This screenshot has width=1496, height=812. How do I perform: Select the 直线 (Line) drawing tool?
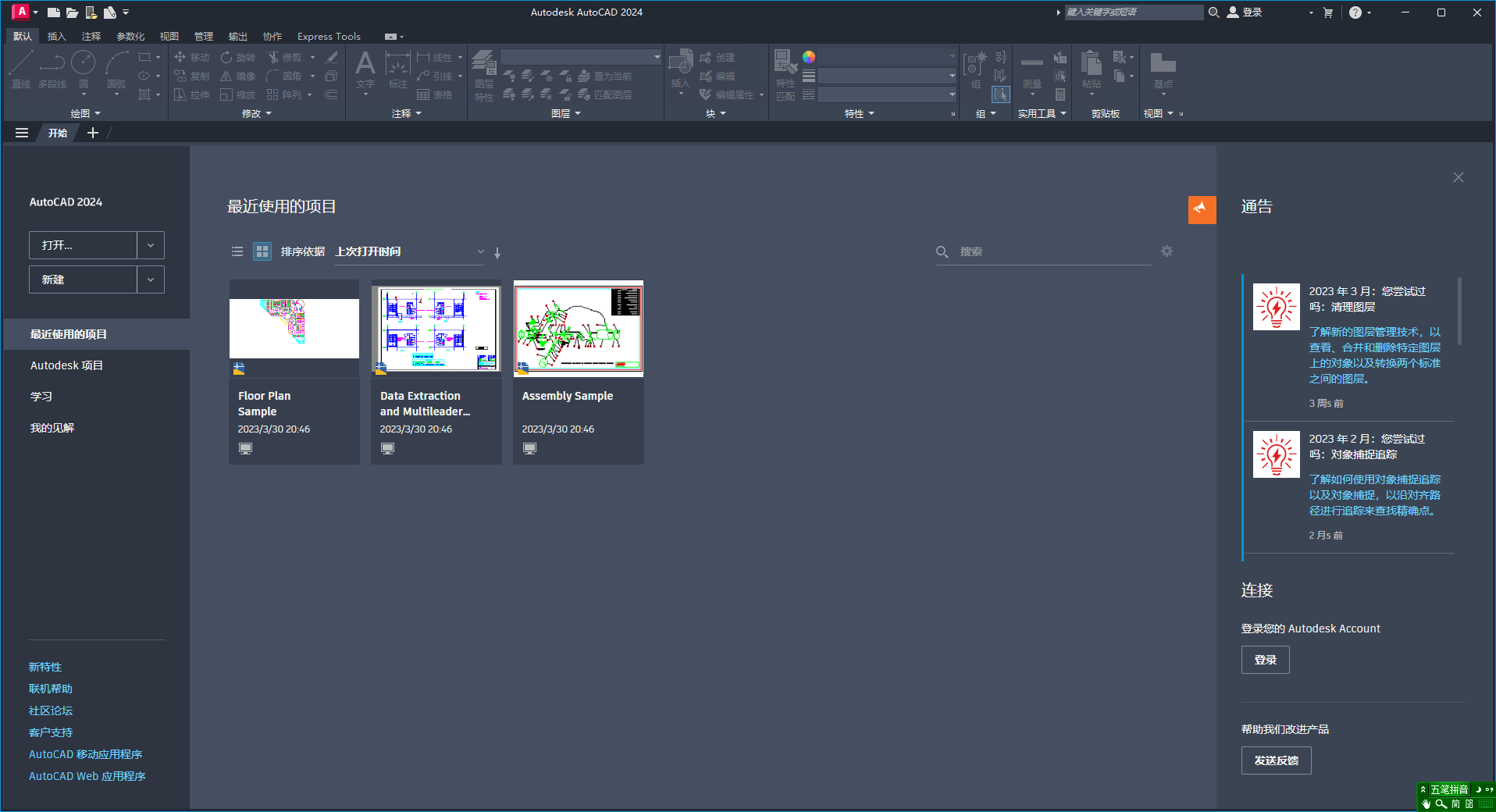[x=20, y=69]
